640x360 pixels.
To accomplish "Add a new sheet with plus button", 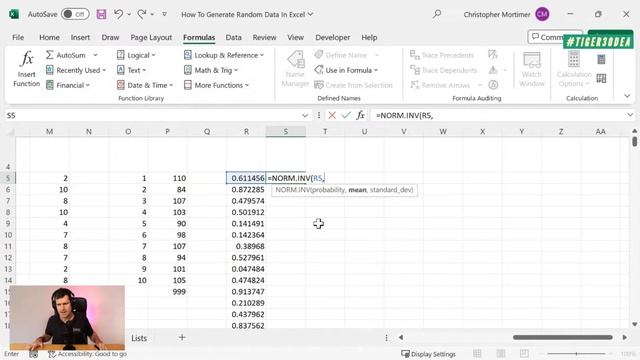I will click(182, 338).
